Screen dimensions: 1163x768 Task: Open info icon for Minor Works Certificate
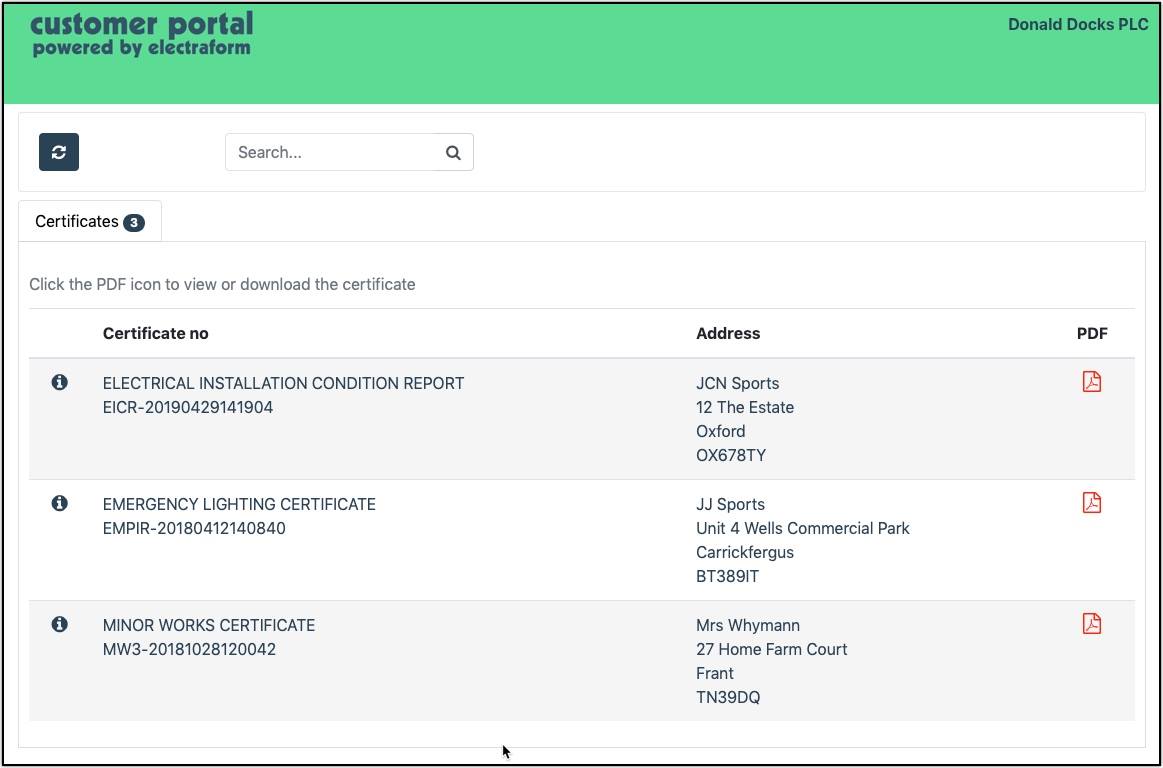[59, 624]
